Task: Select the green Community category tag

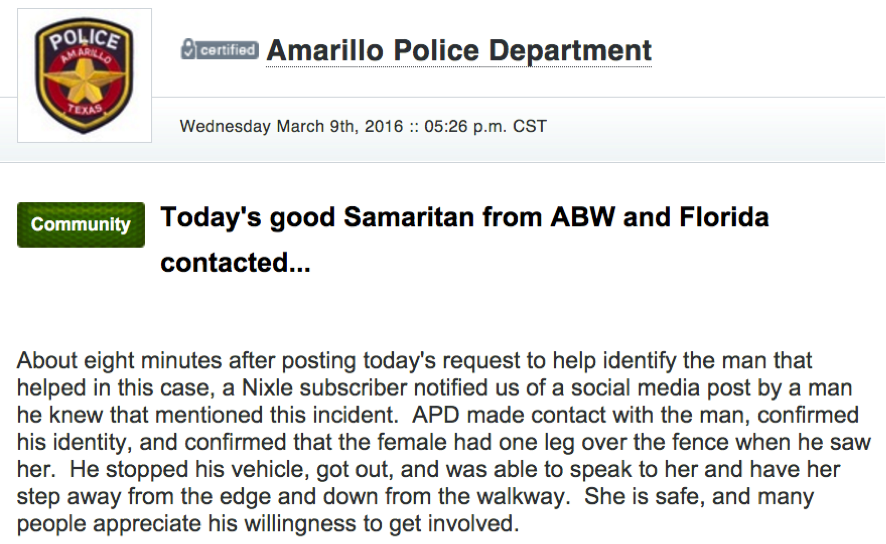Action: pyautogui.click(x=81, y=224)
